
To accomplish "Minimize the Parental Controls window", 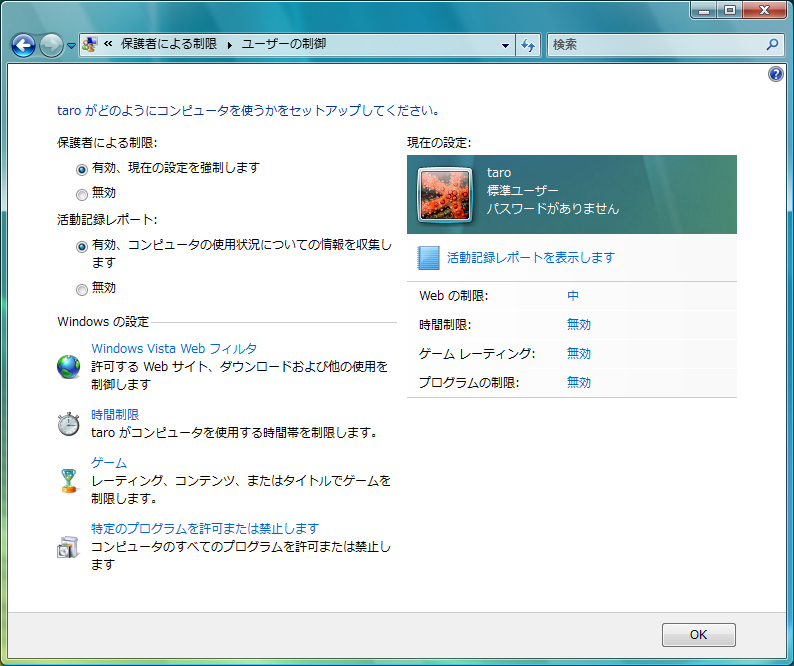I will pos(704,10).
